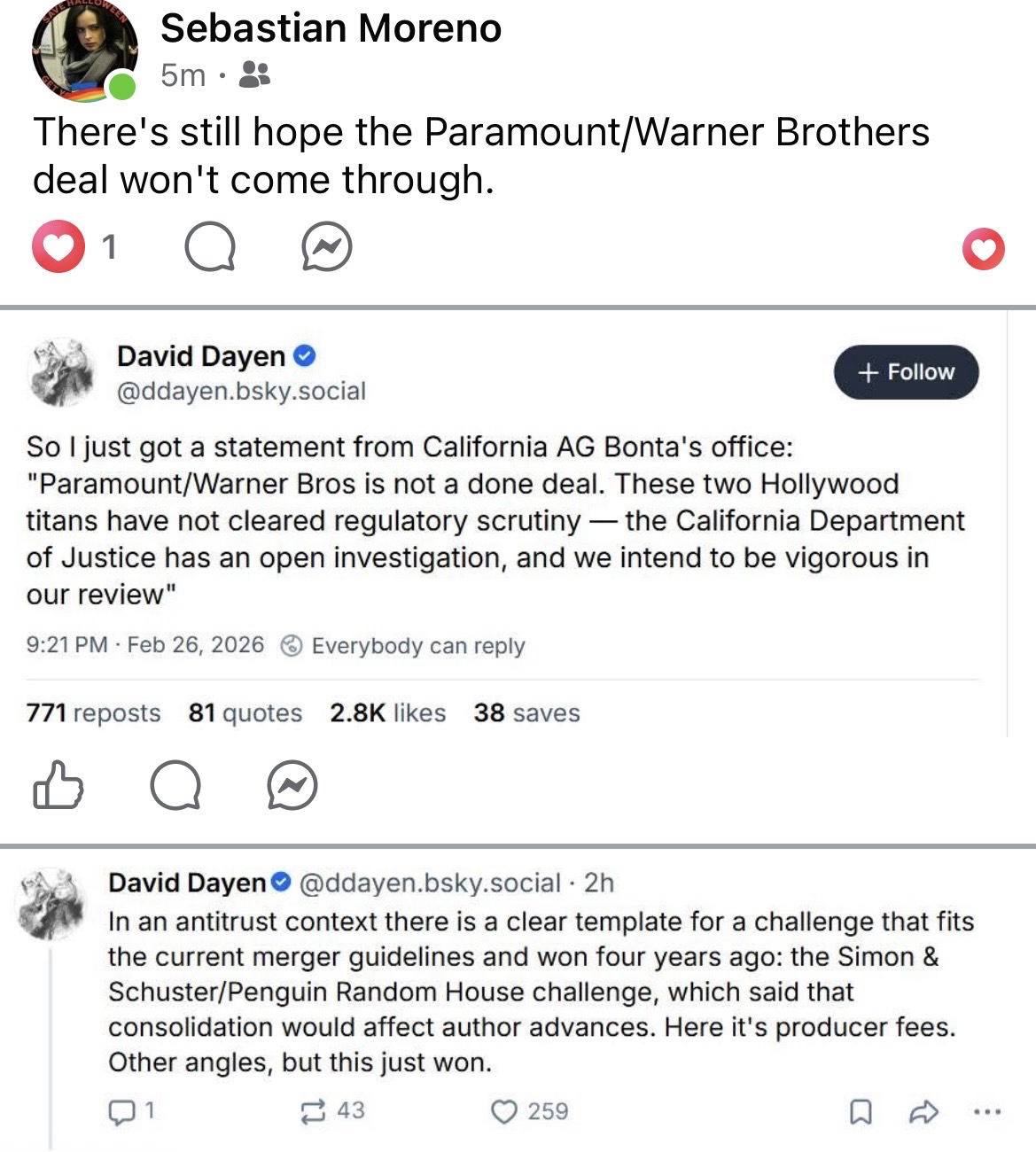Viewport: 1036px width, 1152px height.
Task: Comment on the shared Bluesky image
Action: pyautogui.click(x=175, y=785)
